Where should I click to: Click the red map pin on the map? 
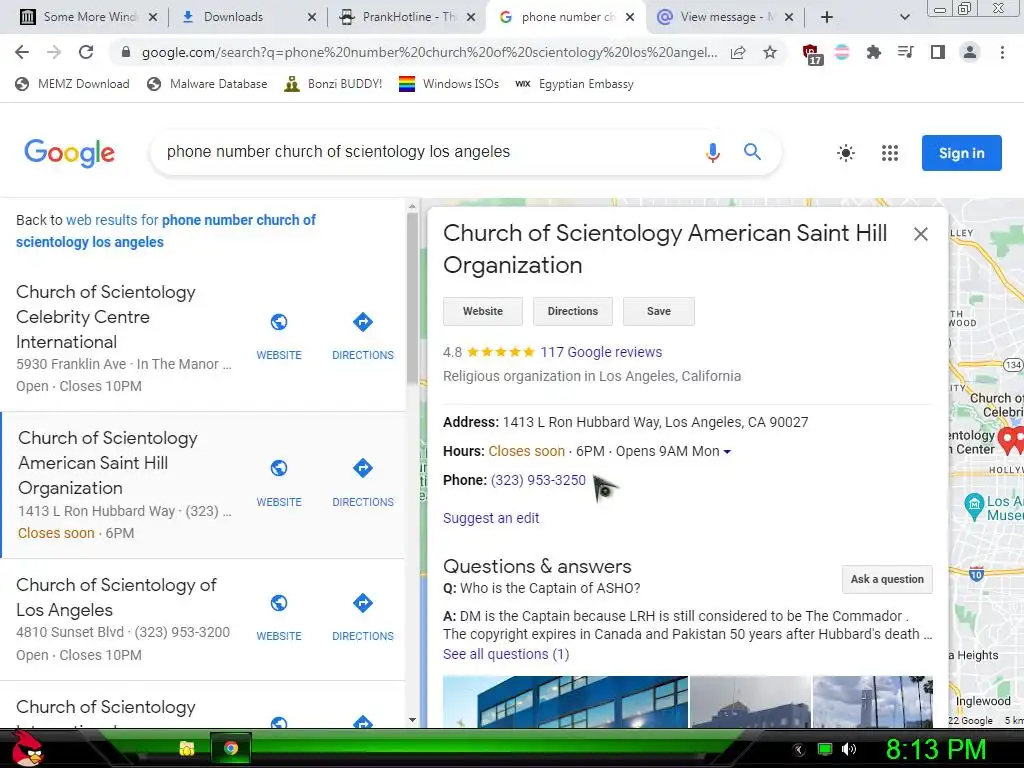[1012, 440]
